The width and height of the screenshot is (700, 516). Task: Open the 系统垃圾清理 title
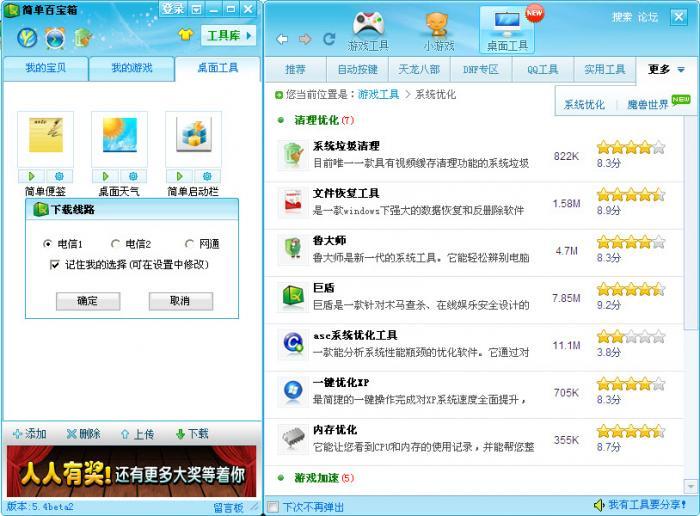(x=346, y=146)
